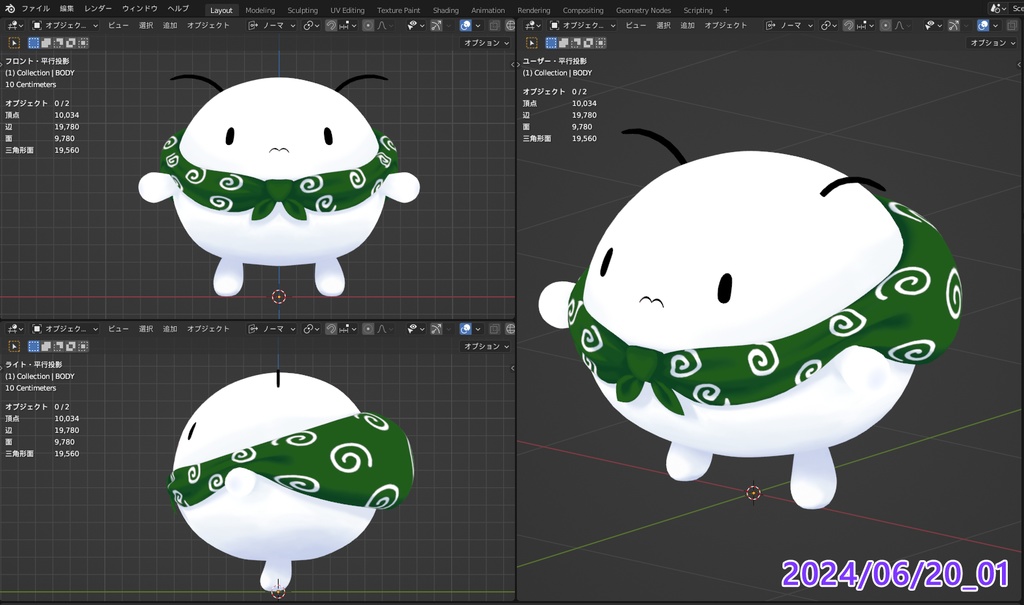Expand オプション dropdown in right view
This screenshot has width=1024, height=605.
(x=486, y=346)
